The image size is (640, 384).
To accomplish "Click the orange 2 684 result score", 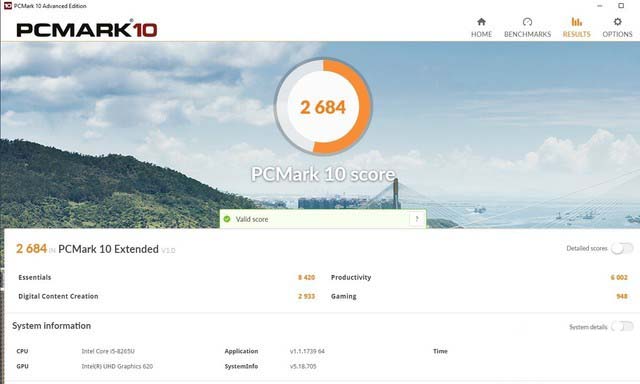I will pyautogui.click(x=31, y=249).
